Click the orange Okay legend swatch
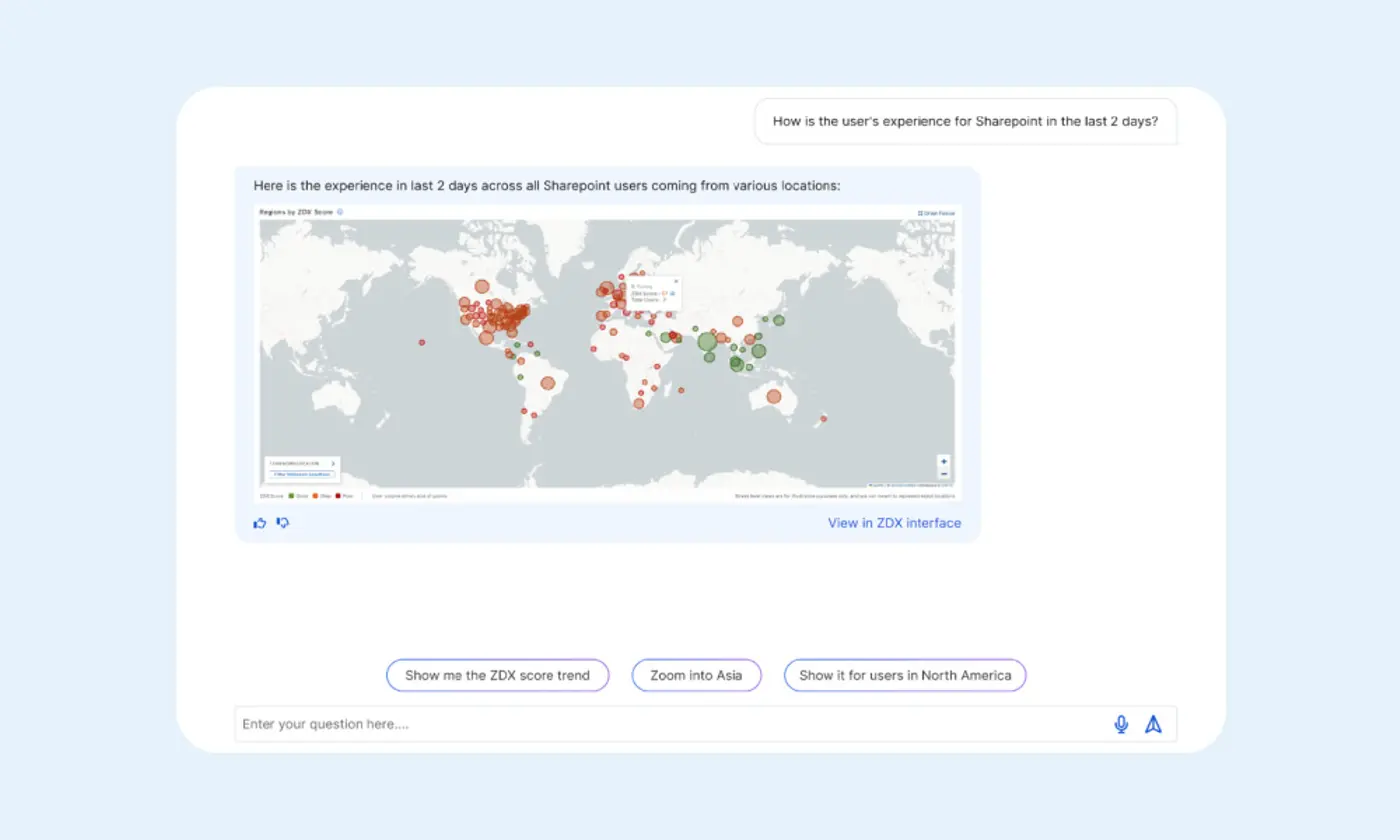The image size is (1400, 840). pos(315,495)
